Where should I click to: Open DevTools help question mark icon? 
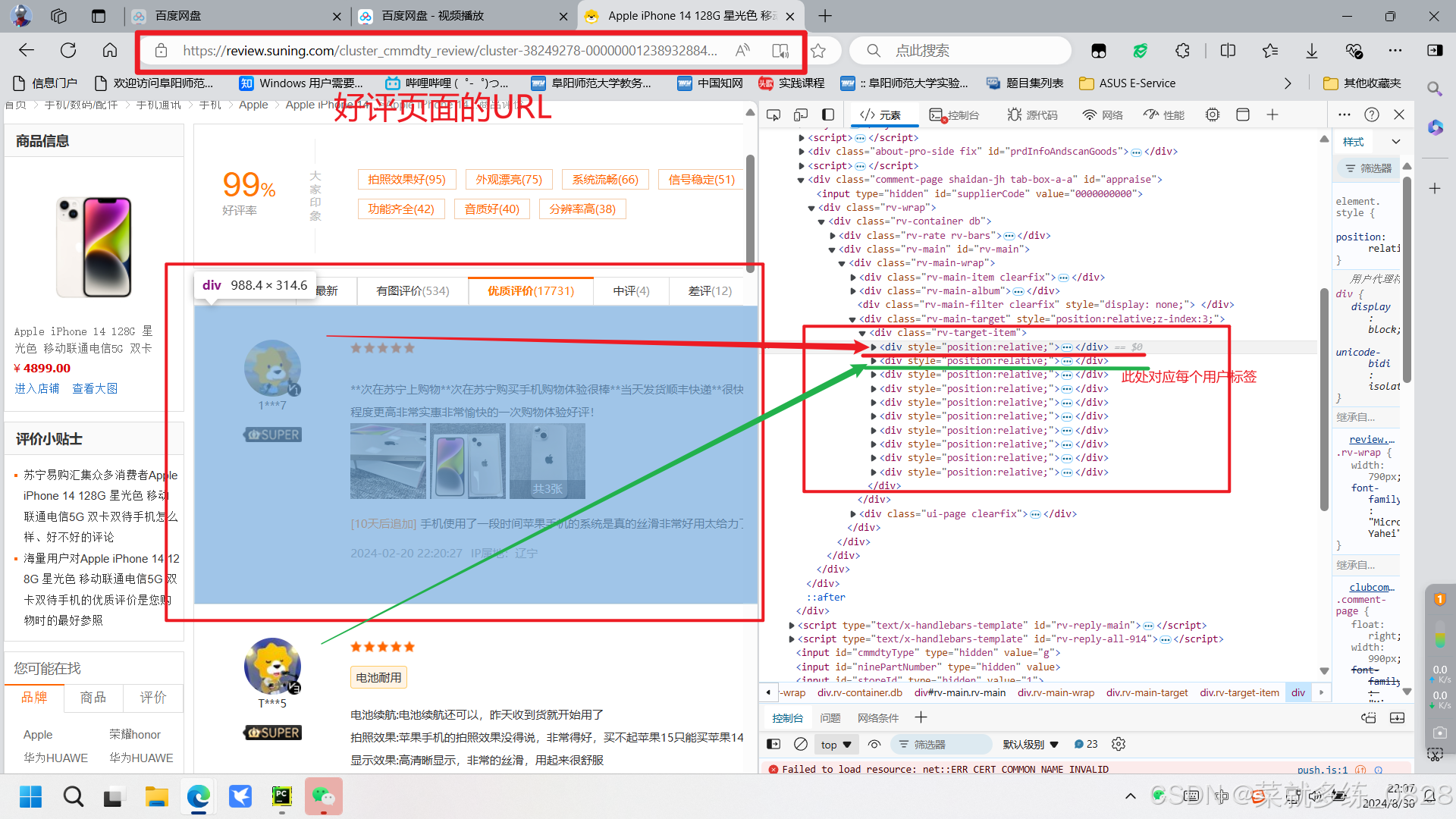pos(1372,115)
